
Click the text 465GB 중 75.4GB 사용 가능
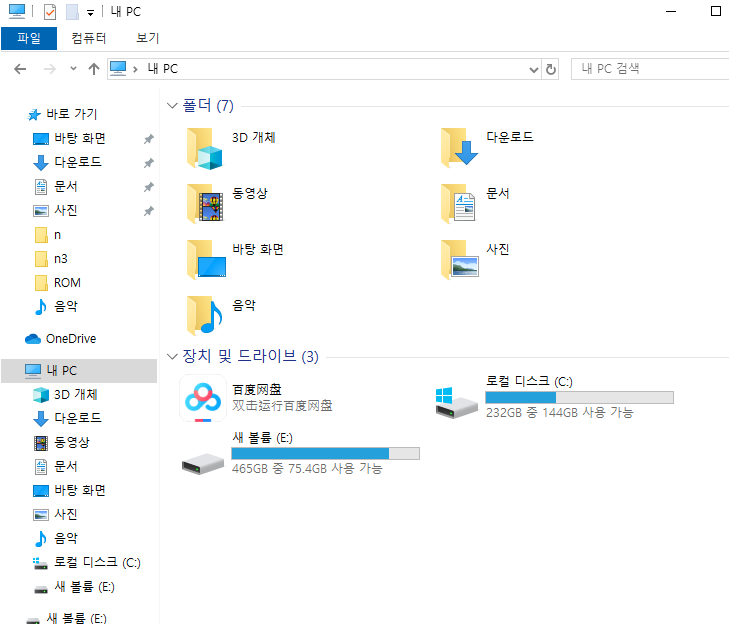point(307,469)
